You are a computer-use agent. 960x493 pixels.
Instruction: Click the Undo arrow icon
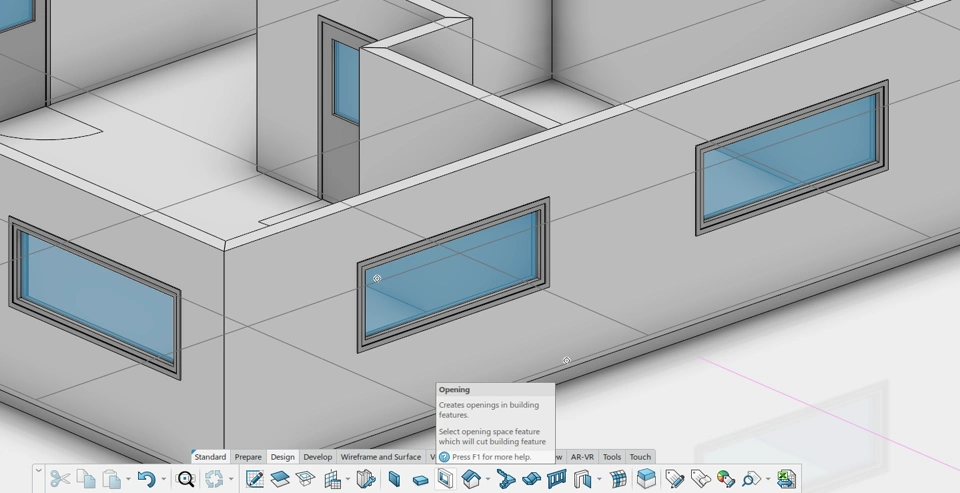click(146, 478)
